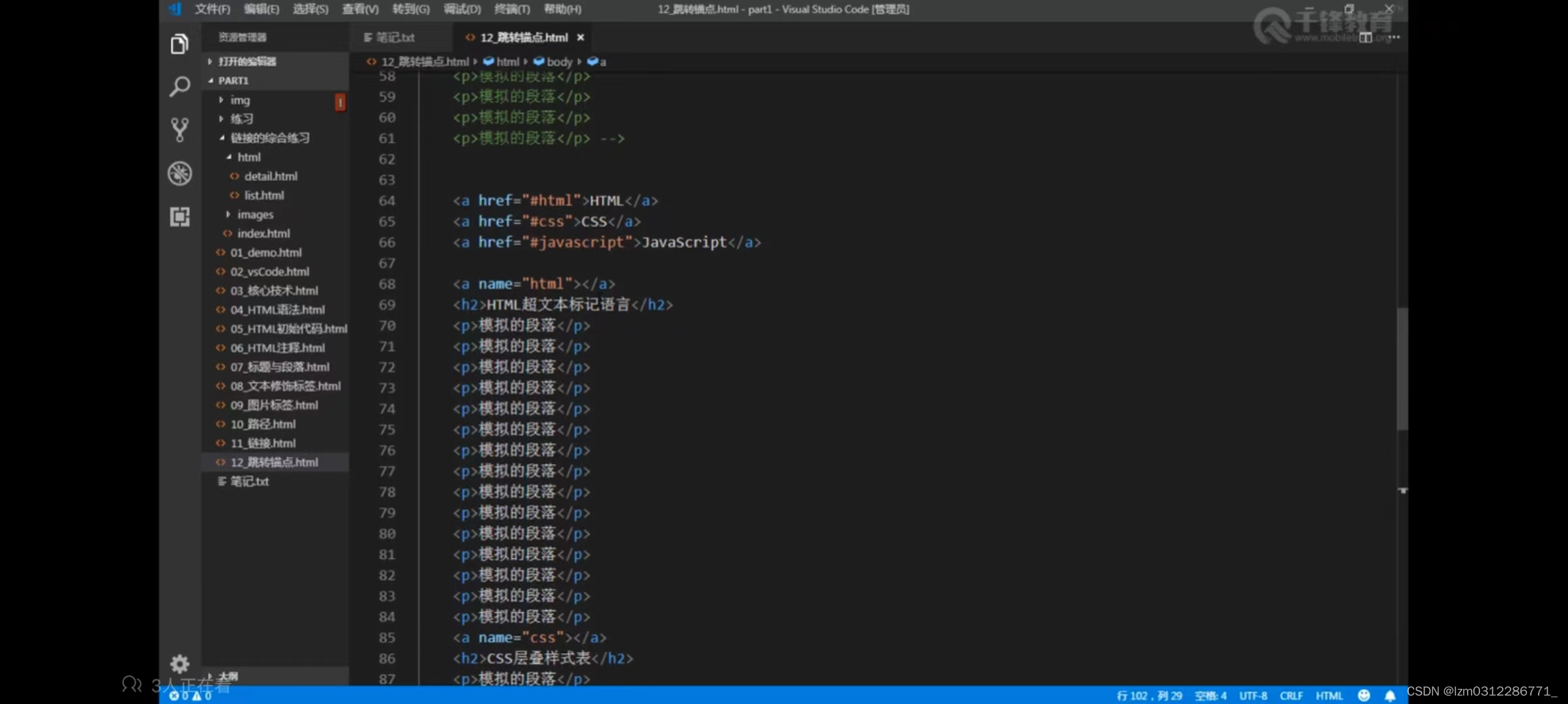Expand the 大纲 outline section
Screen dimensions: 1568x704
[x=276, y=676]
